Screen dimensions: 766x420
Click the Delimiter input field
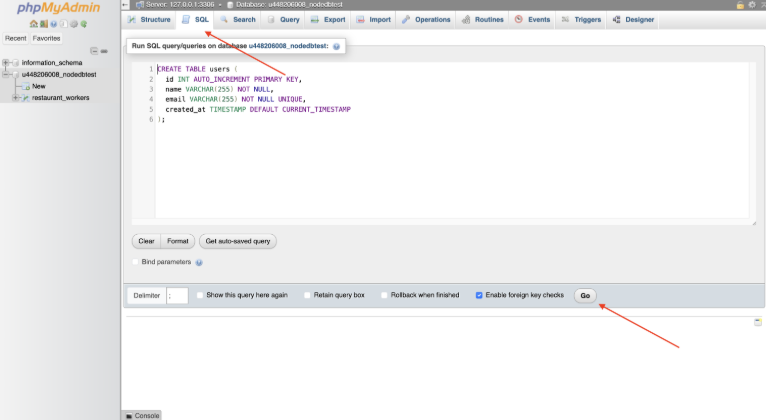[x=177, y=295]
